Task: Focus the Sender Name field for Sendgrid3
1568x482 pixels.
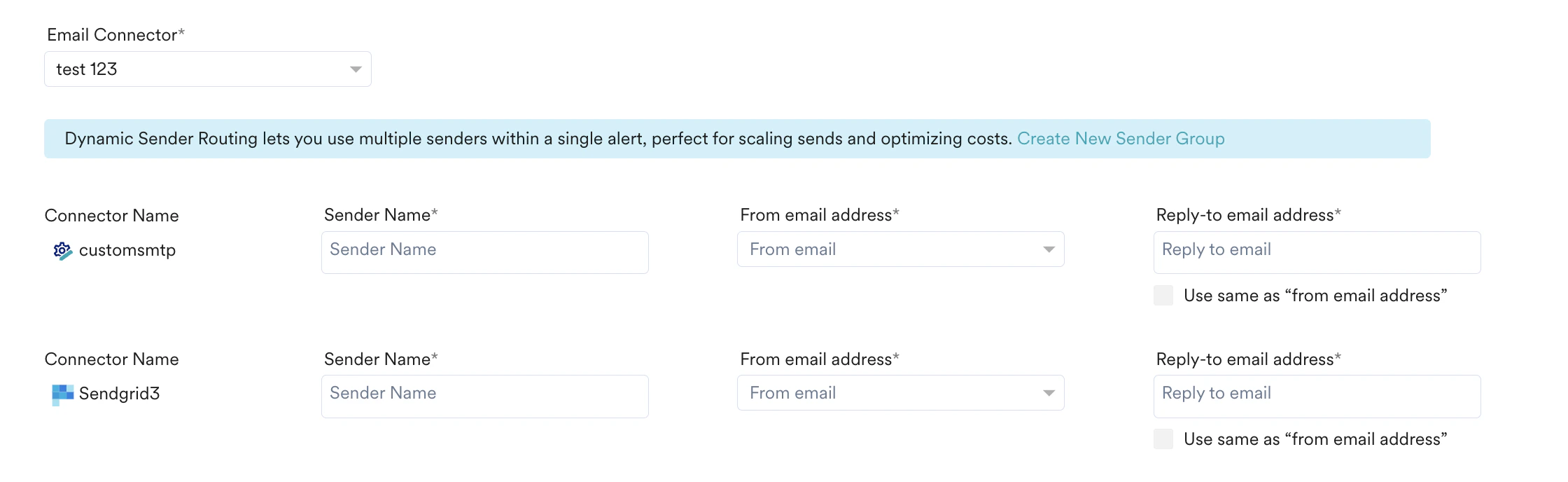Action: point(484,396)
